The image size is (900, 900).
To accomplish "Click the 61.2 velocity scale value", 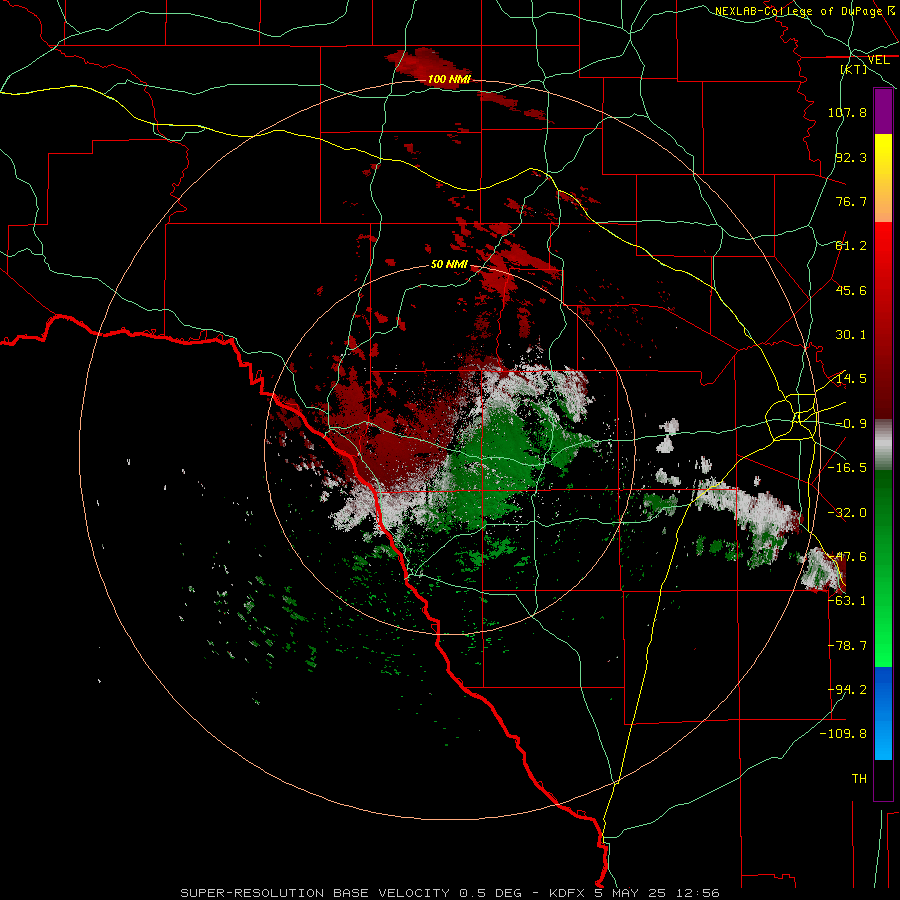I will [x=851, y=246].
